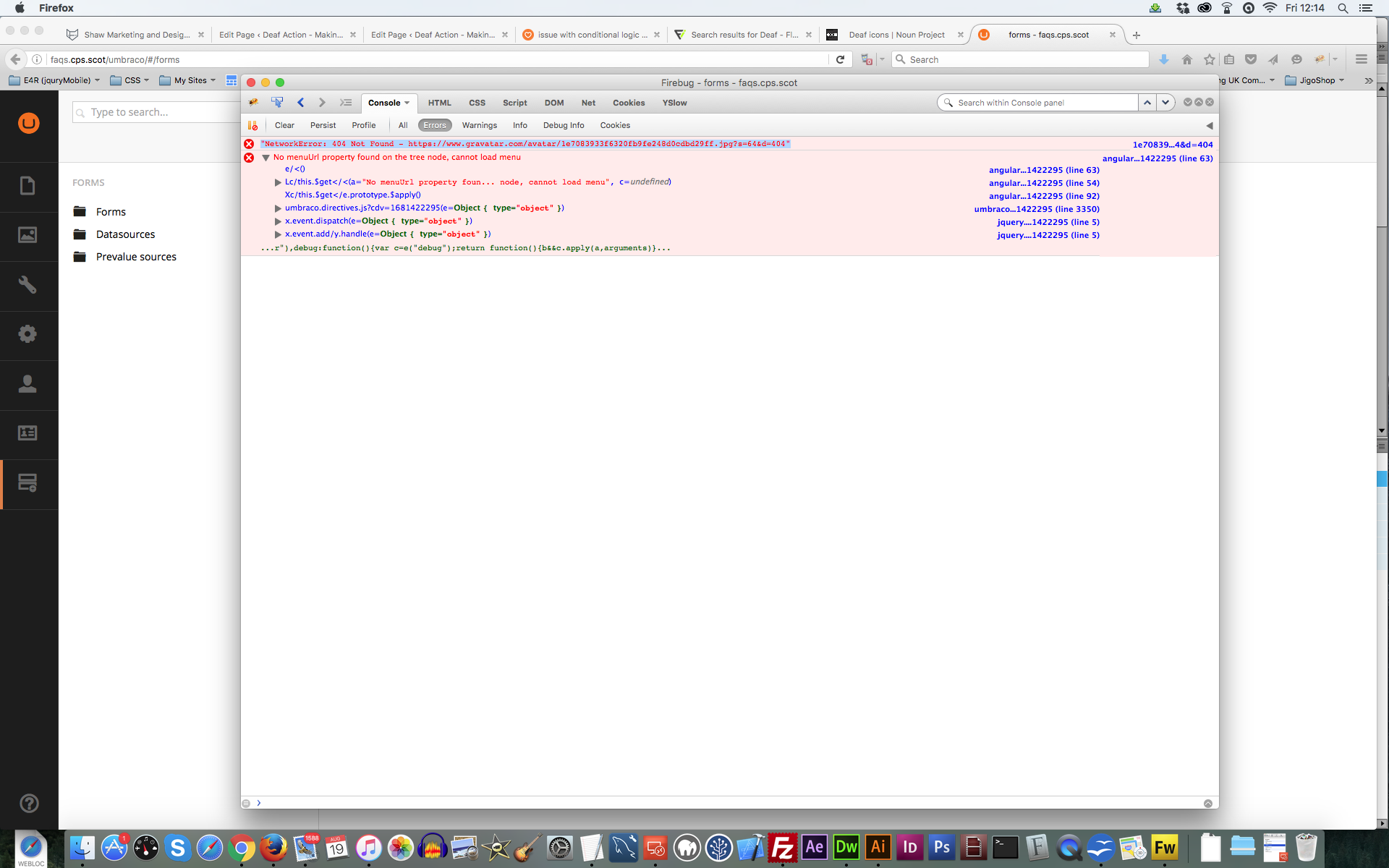This screenshot has width=1389, height=868.
Task: Open the My Sites bookmarks folder dropdown
Action: (187, 80)
